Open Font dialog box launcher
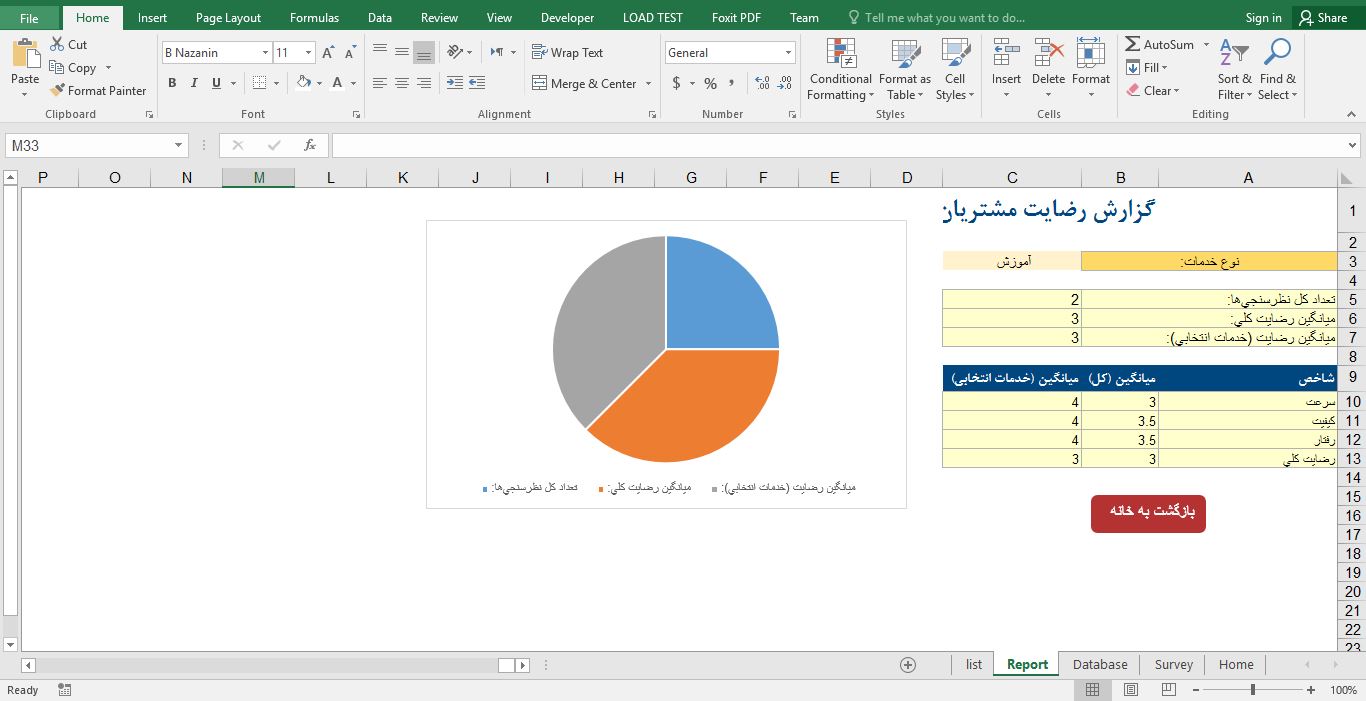 [355, 115]
